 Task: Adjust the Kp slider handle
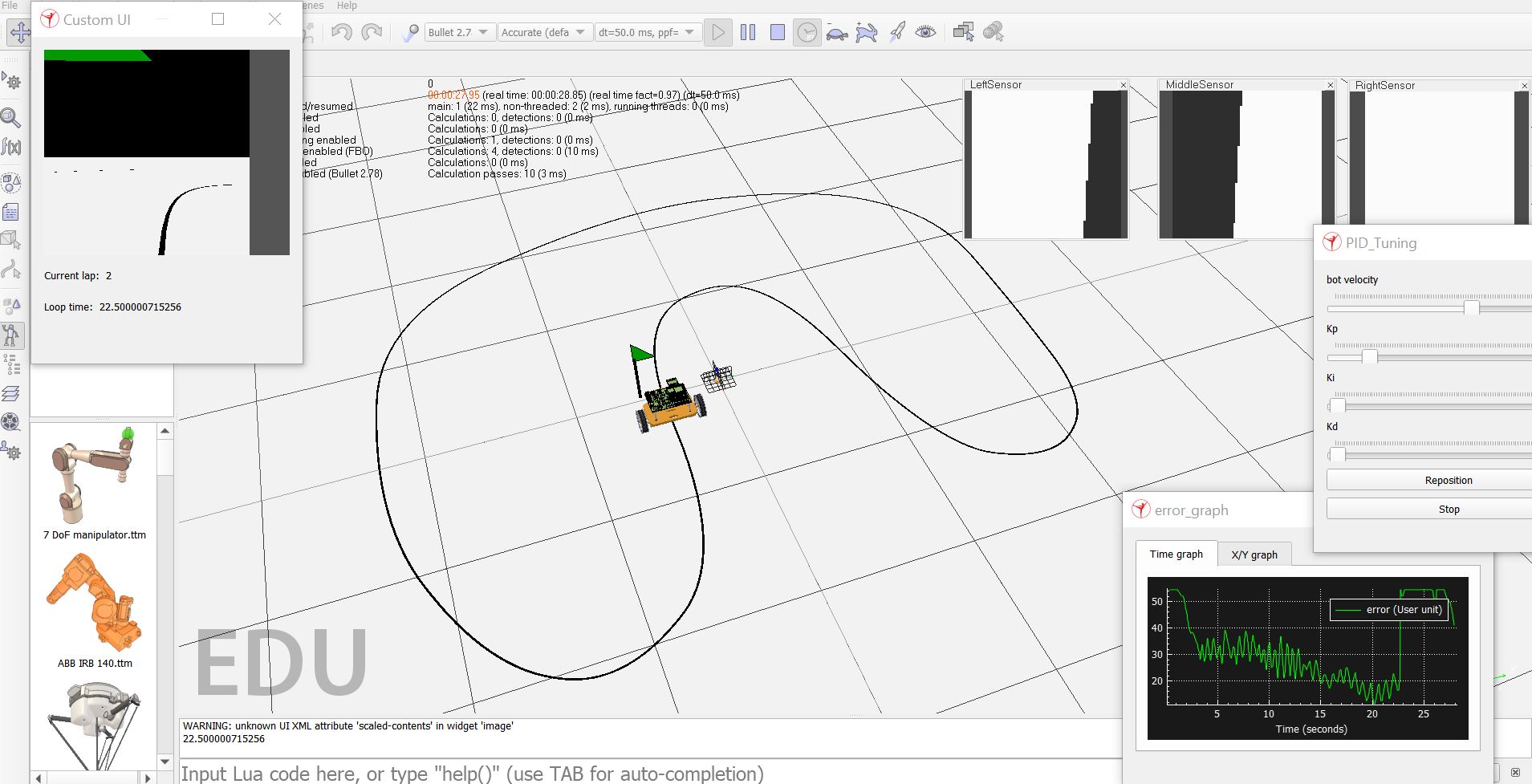(x=1369, y=356)
